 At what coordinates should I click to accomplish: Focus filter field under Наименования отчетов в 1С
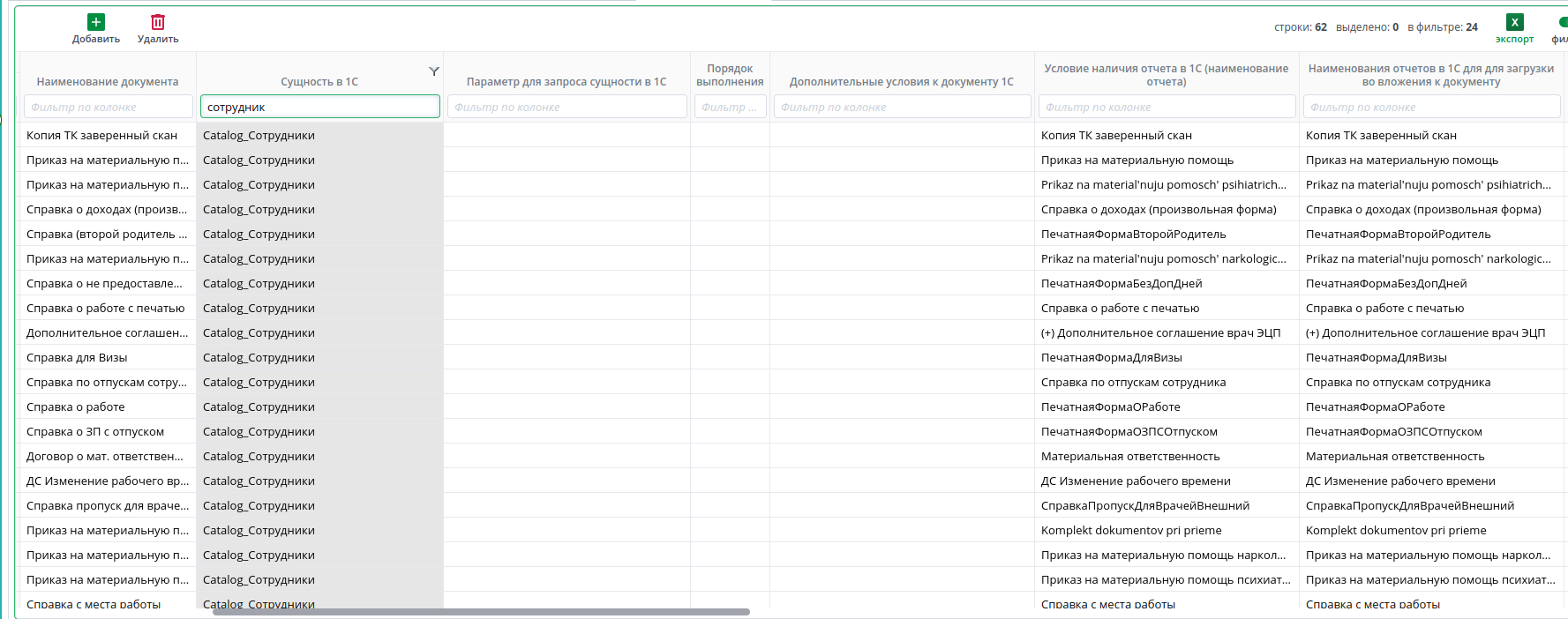coord(1431,107)
